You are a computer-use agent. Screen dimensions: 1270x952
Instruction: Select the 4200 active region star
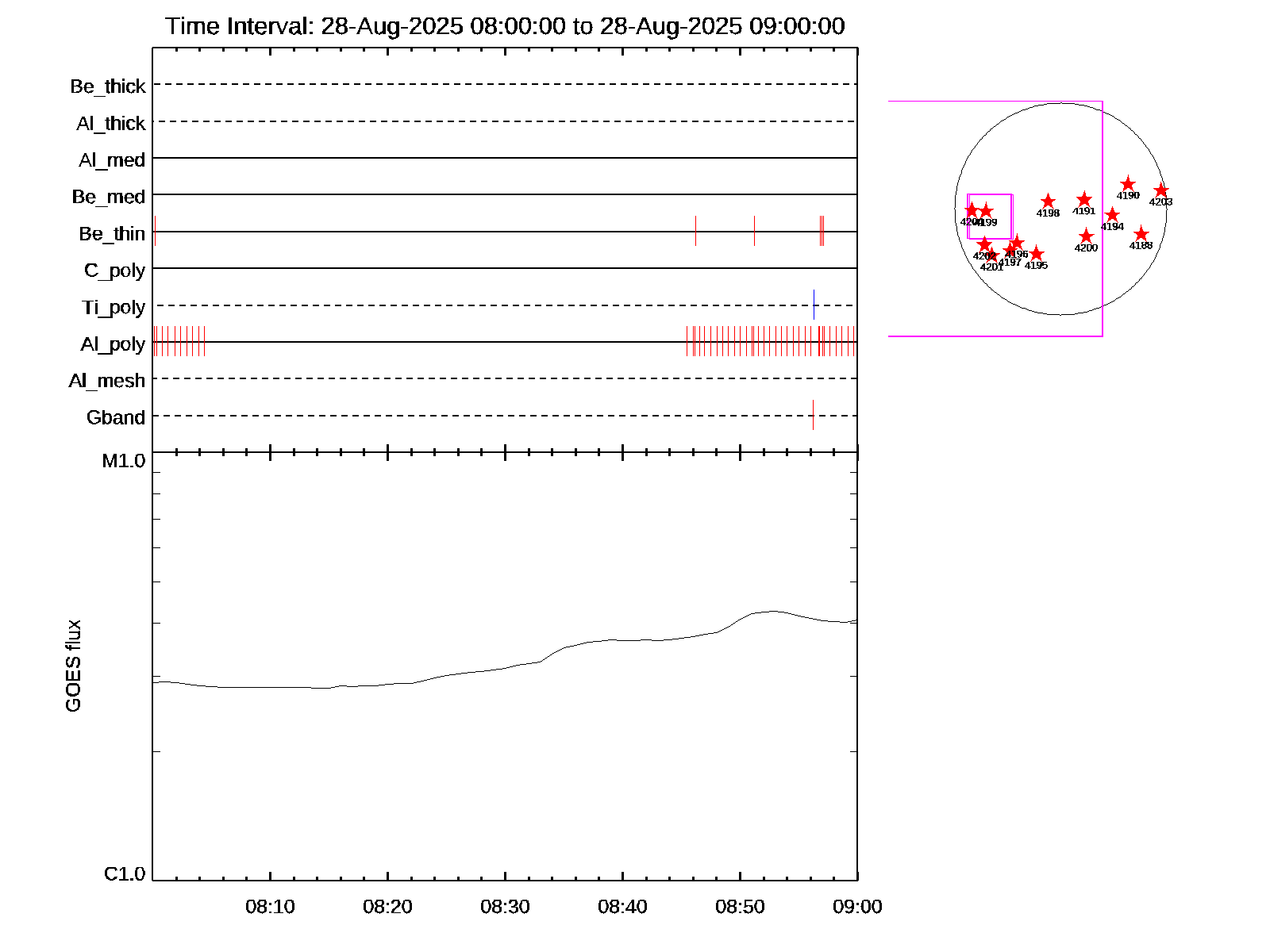point(1086,236)
